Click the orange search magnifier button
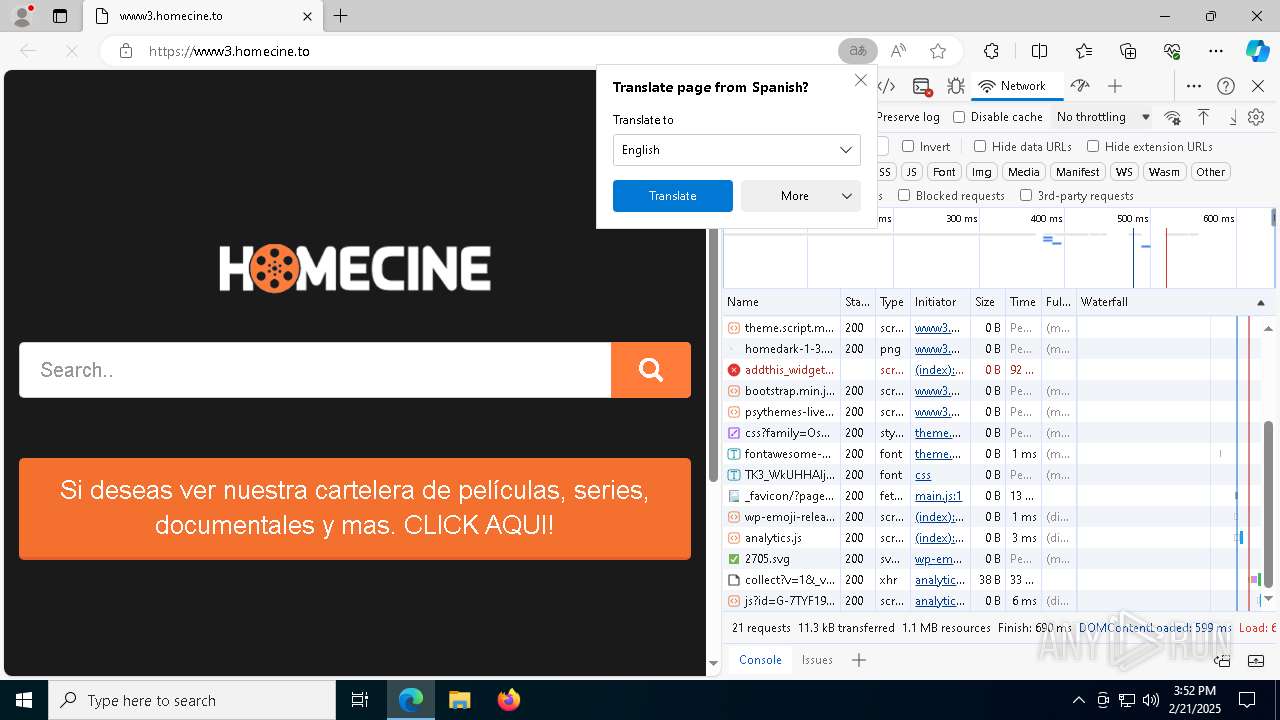Image resolution: width=1280 pixels, height=720 pixels. tap(651, 370)
